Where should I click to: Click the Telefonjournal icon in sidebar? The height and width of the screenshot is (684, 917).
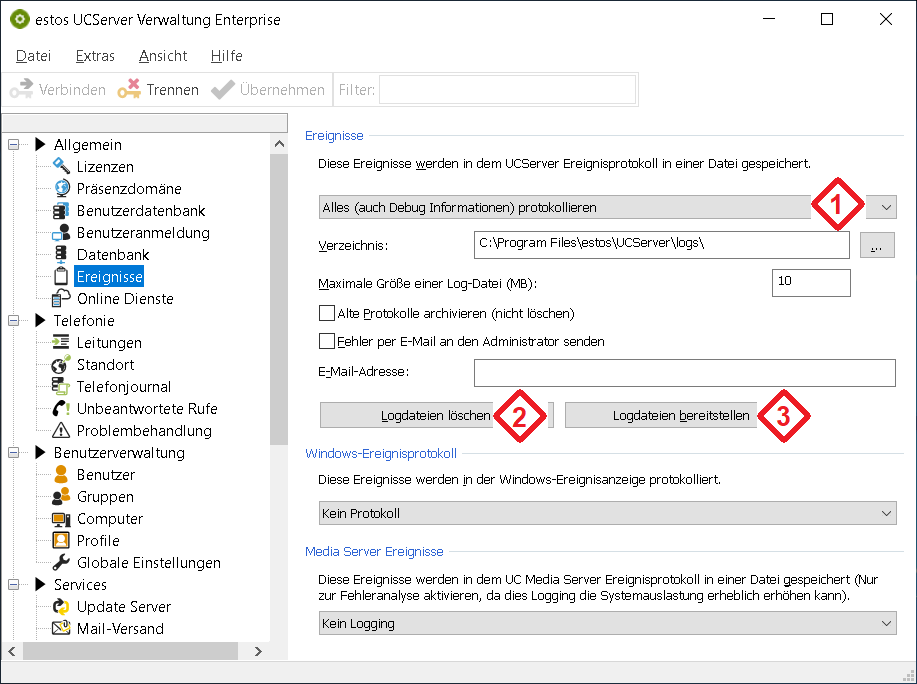pos(61,387)
